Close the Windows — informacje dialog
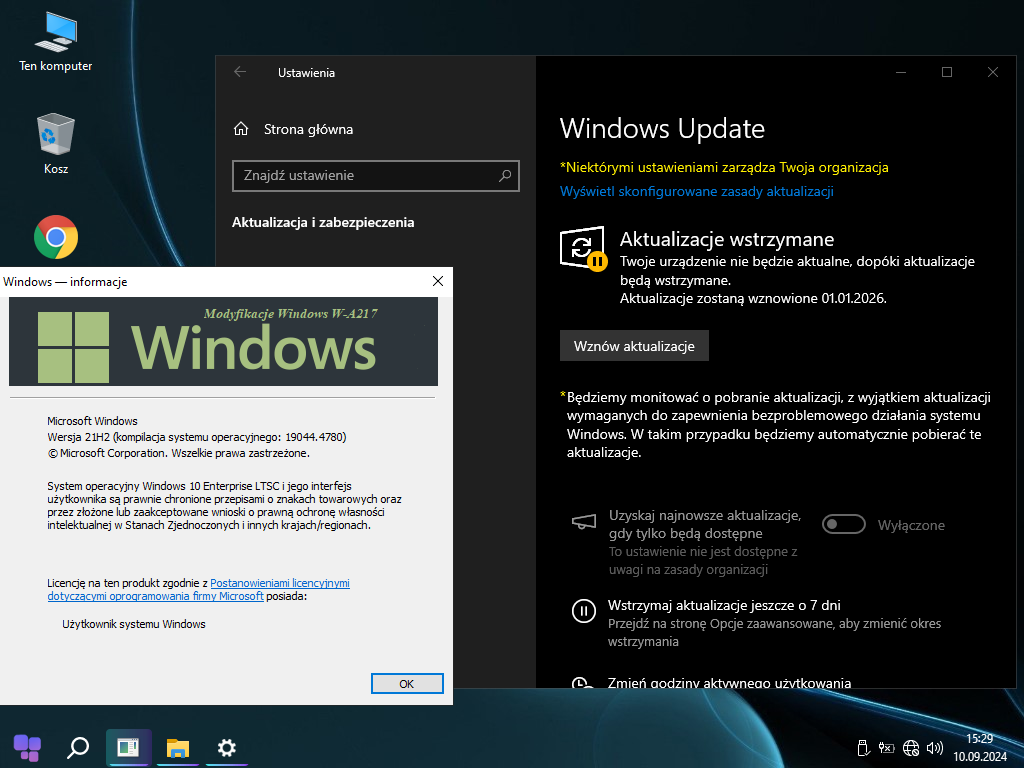The width and height of the screenshot is (1024, 768). (x=437, y=282)
